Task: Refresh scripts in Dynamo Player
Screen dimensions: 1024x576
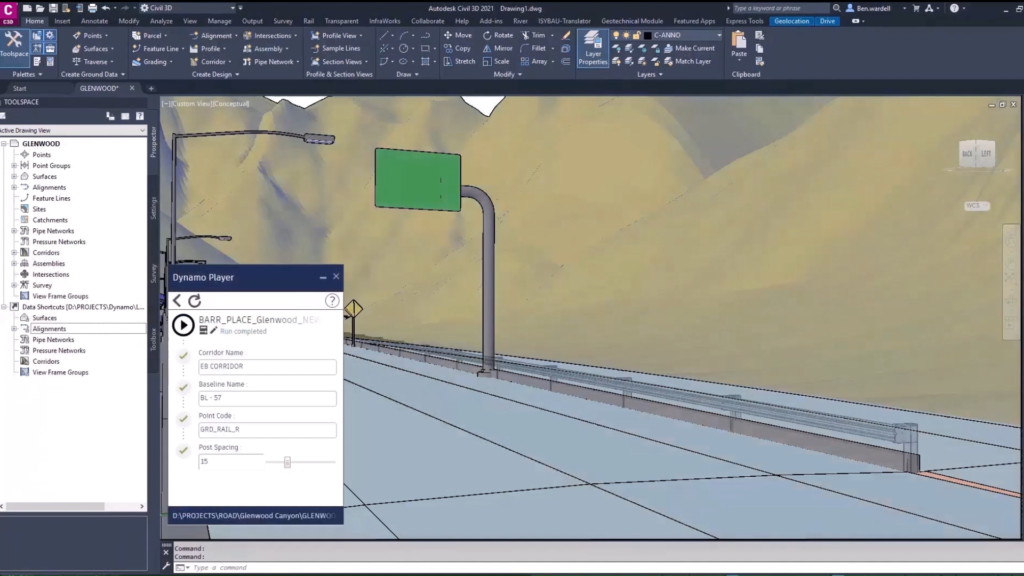Action: (194, 299)
